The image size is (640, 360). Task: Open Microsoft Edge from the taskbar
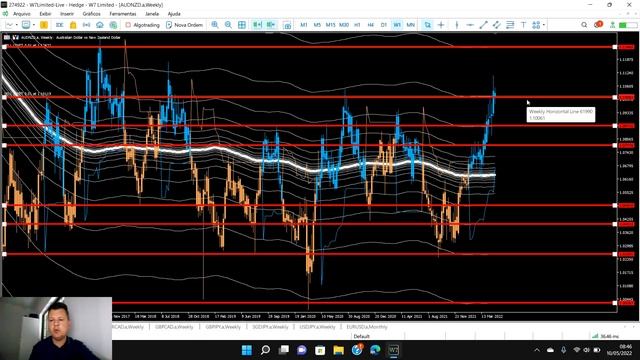coord(375,350)
